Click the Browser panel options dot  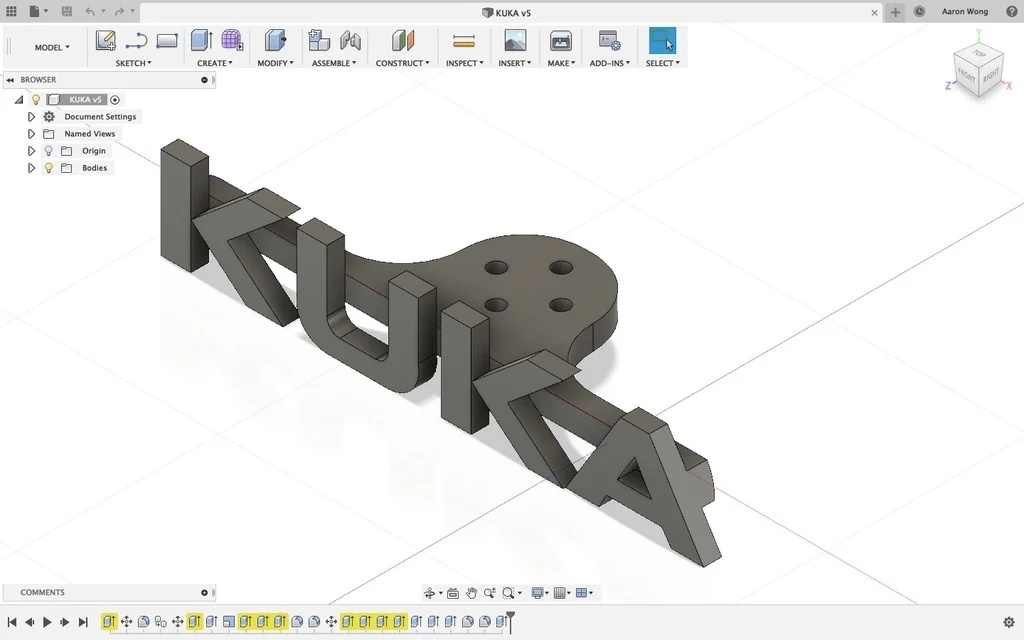tap(204, 80)
